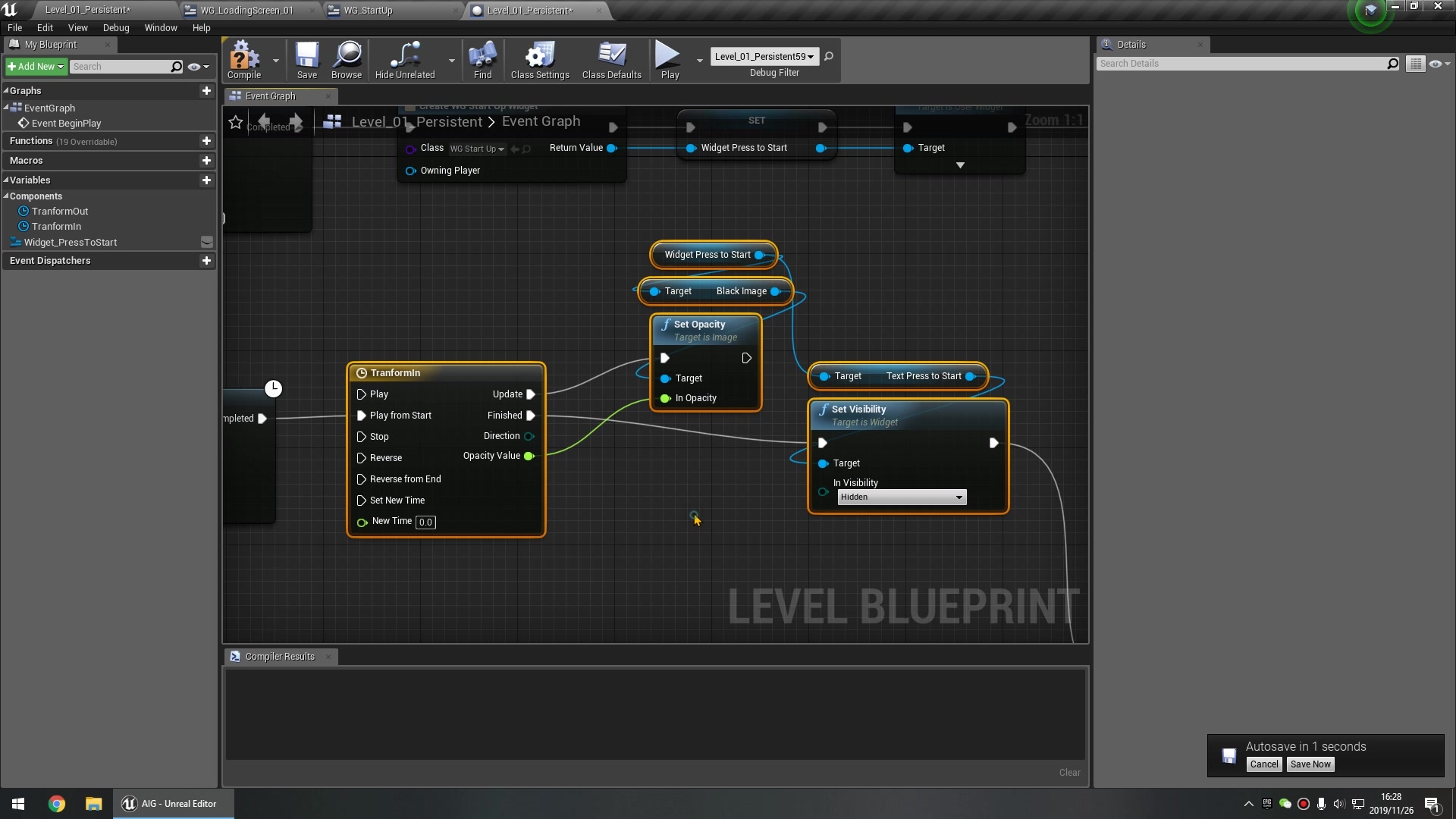
Task: Toggle the Details panel view options eye
Action: (1436, 64)
